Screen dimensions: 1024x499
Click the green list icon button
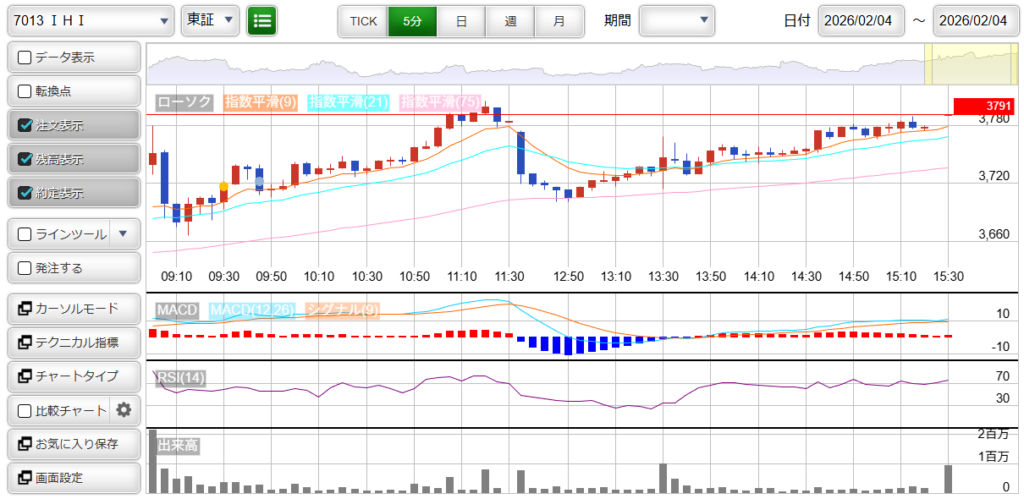262,20
